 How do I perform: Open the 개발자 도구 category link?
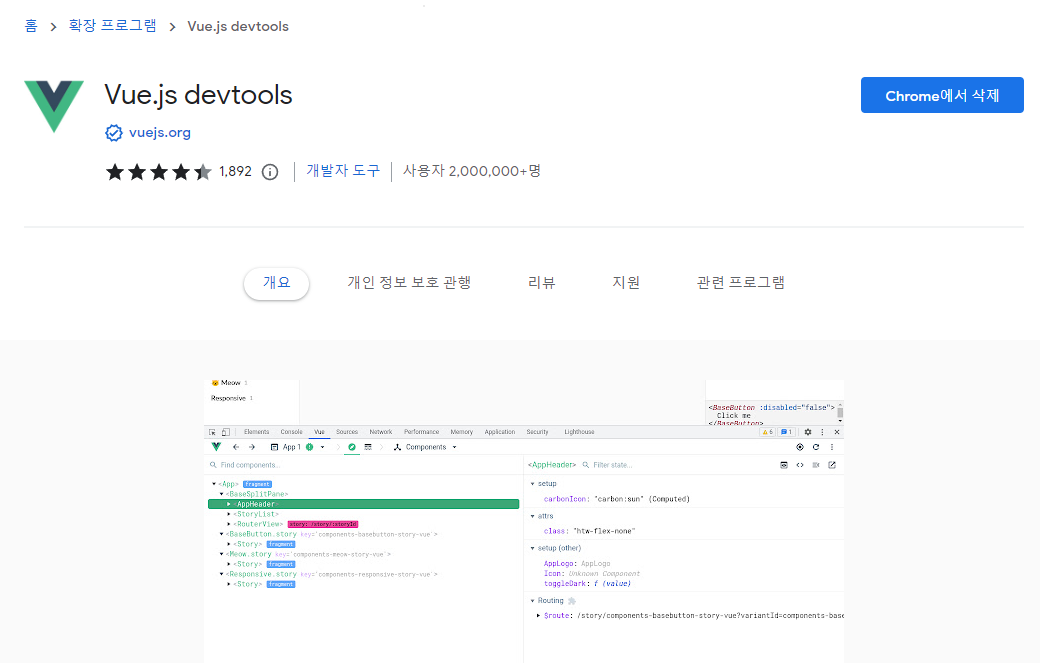343,171
